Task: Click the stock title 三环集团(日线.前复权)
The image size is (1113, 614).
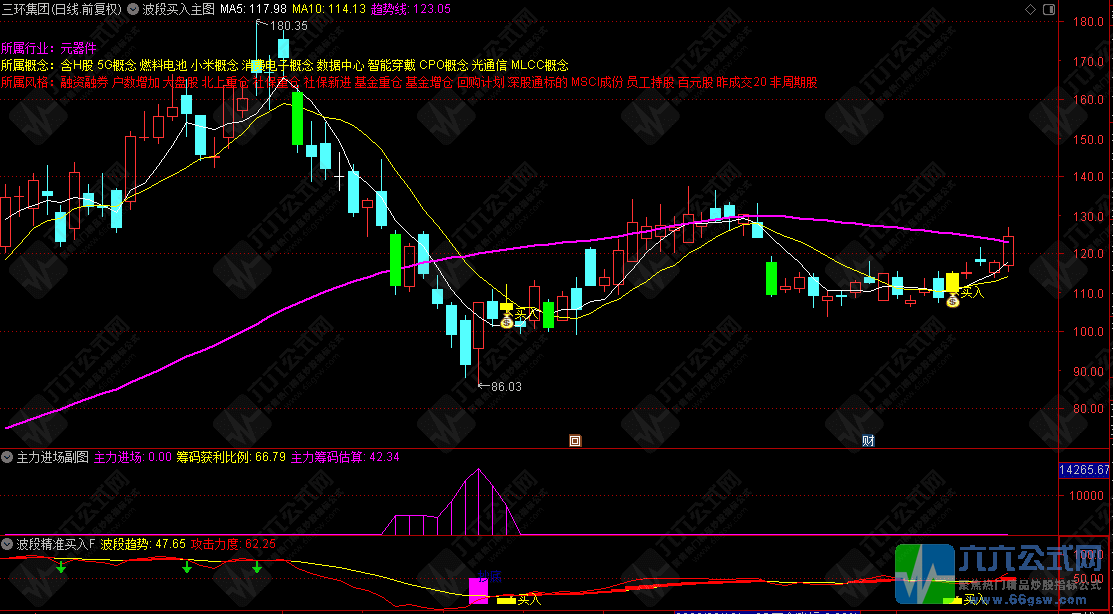Action: point(61,9)
